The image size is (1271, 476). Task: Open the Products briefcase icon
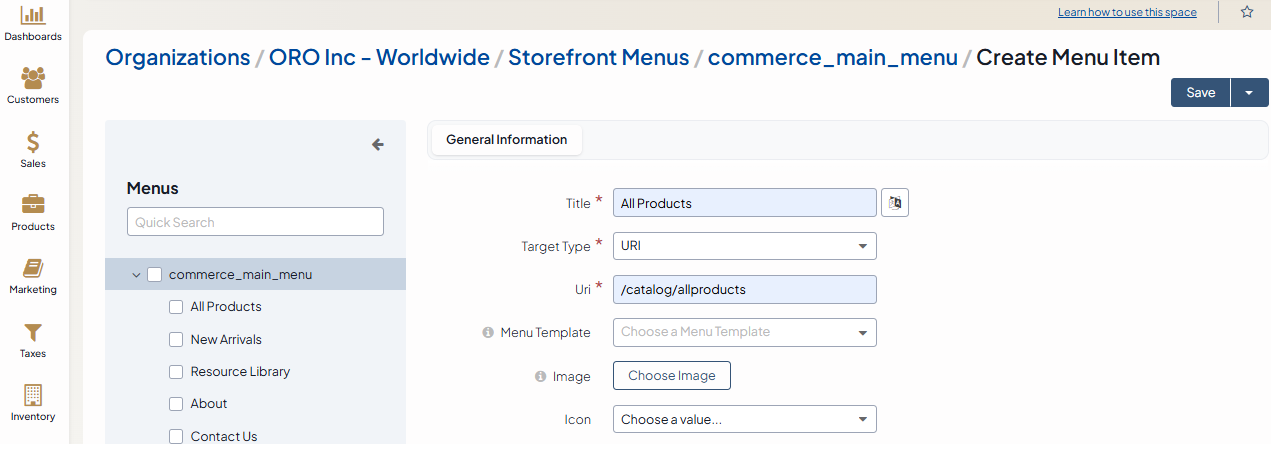point(33,205)
